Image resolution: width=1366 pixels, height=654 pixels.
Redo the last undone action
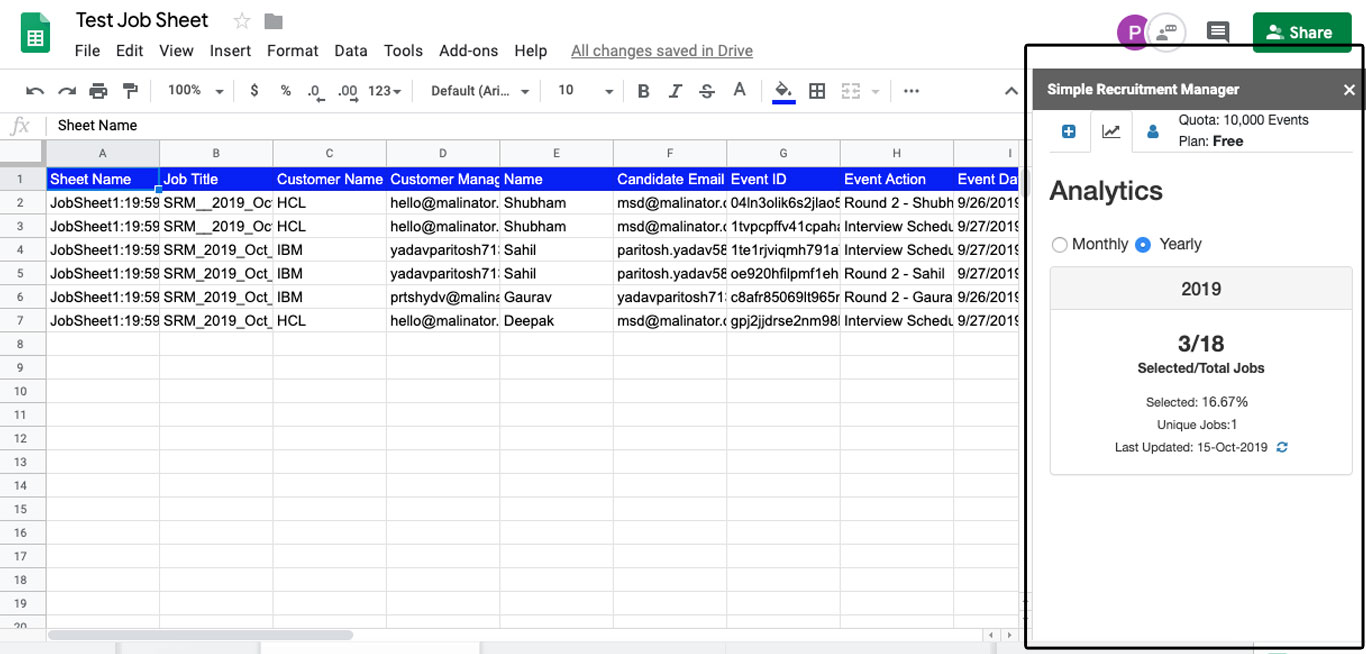[x=67, y=91]
